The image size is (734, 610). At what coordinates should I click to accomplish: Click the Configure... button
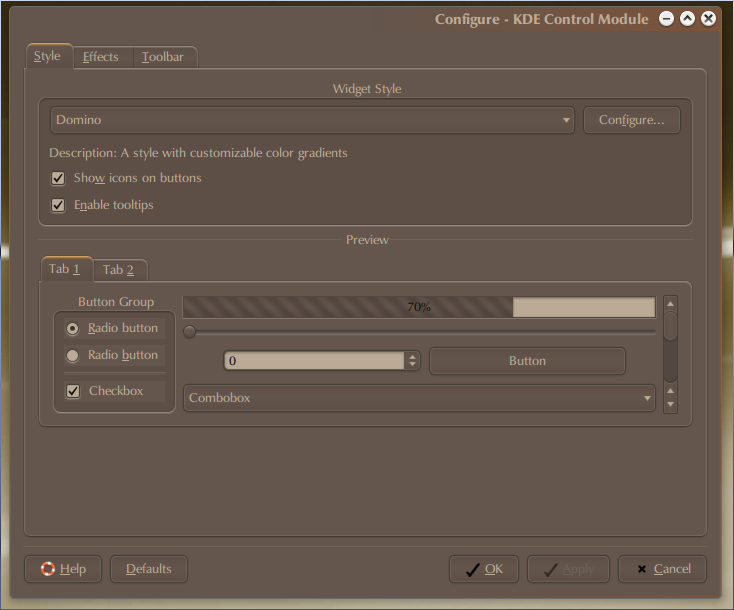click(631, 120)
